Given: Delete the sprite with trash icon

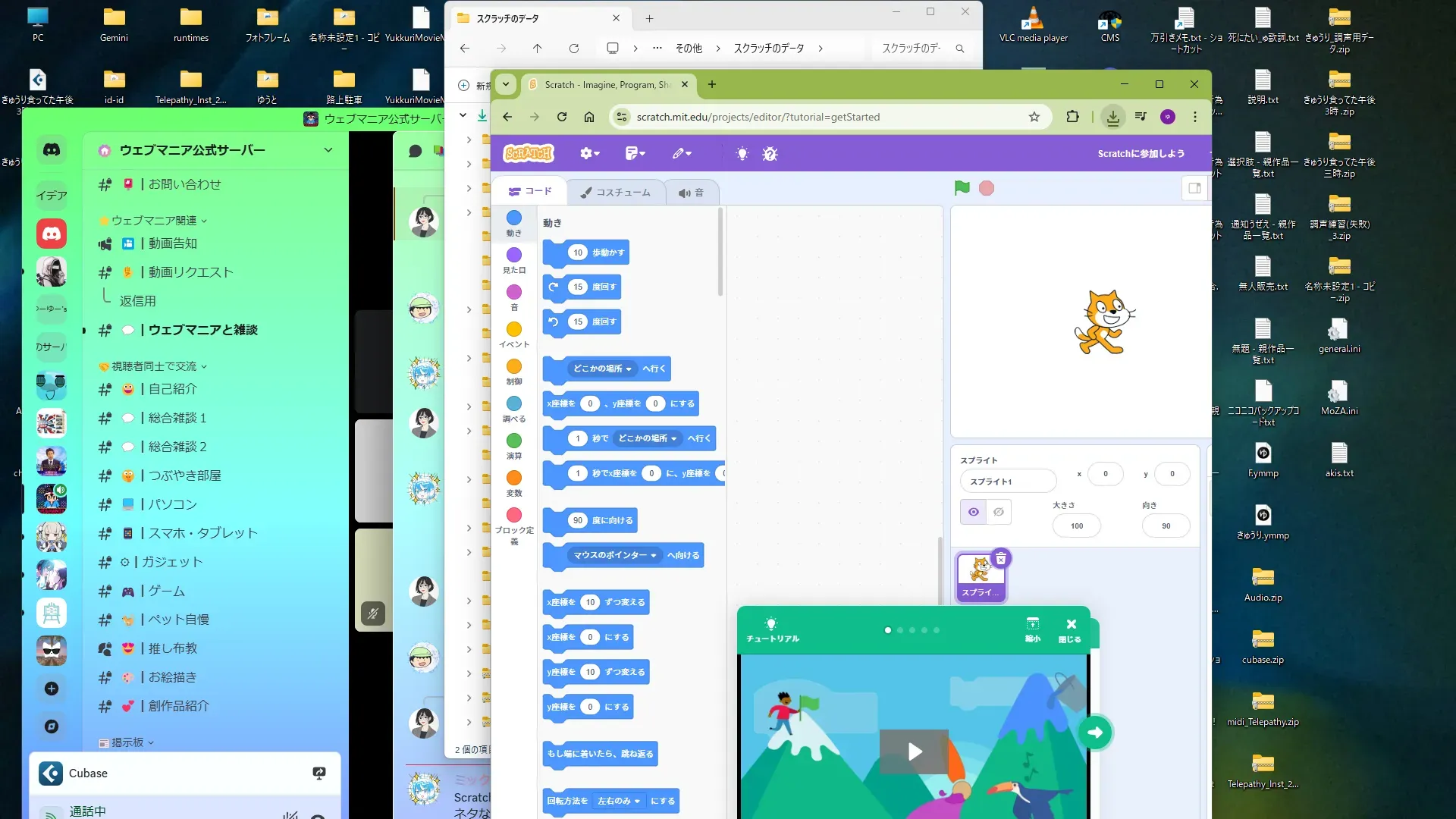Looking at the screenshot, I should (x=1001, y=559).
